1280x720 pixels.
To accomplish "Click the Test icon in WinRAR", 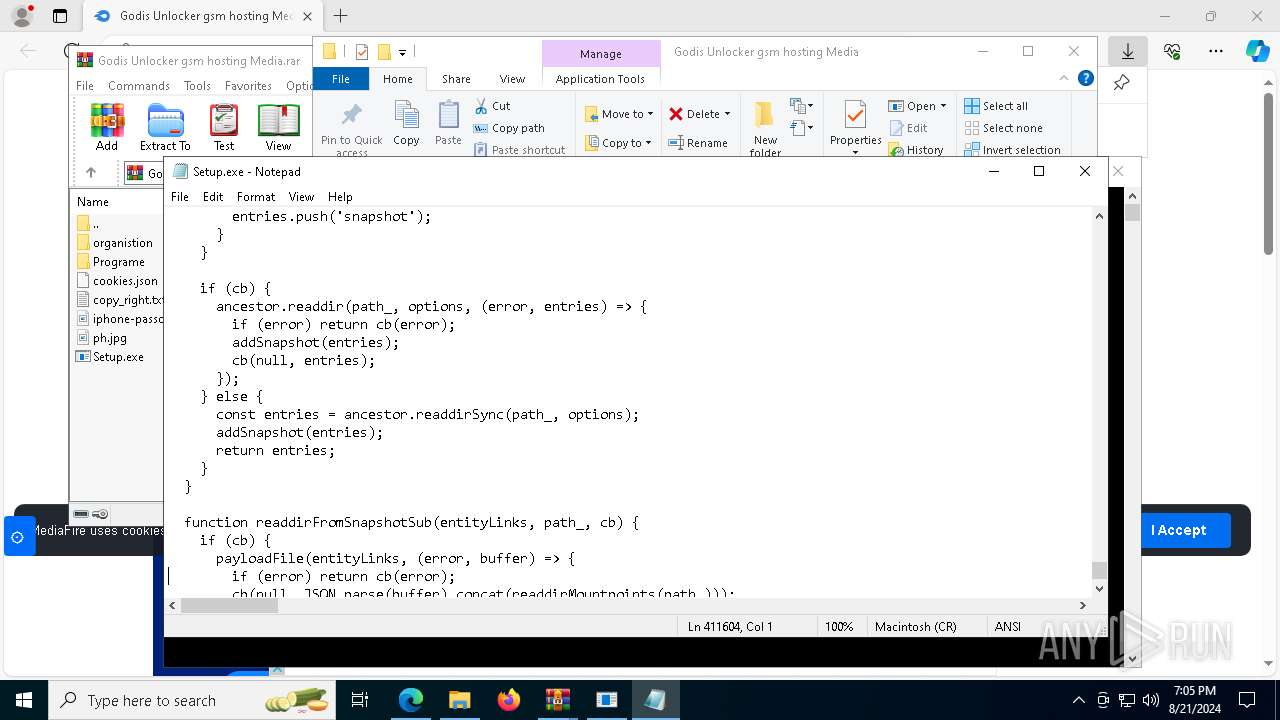I will pos(224,127).
